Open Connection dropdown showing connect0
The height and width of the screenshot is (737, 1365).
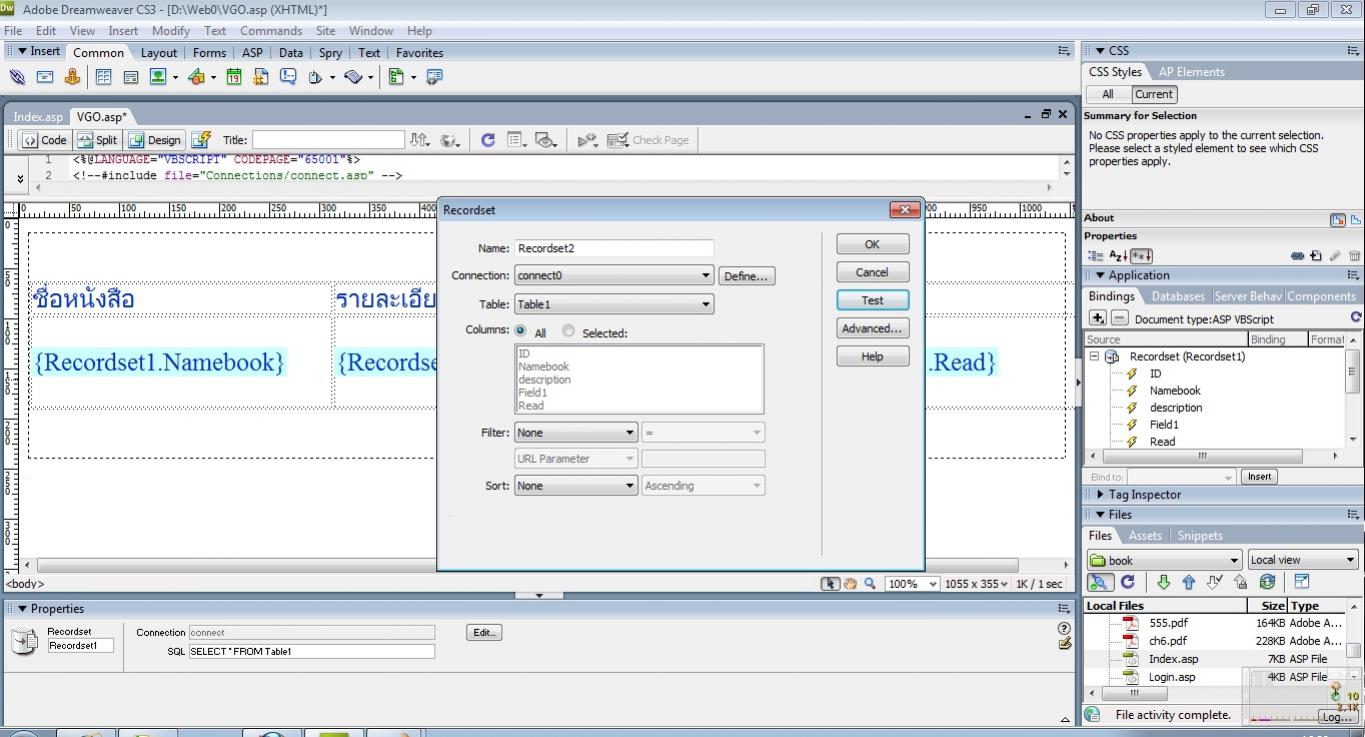tap(614, 275)
